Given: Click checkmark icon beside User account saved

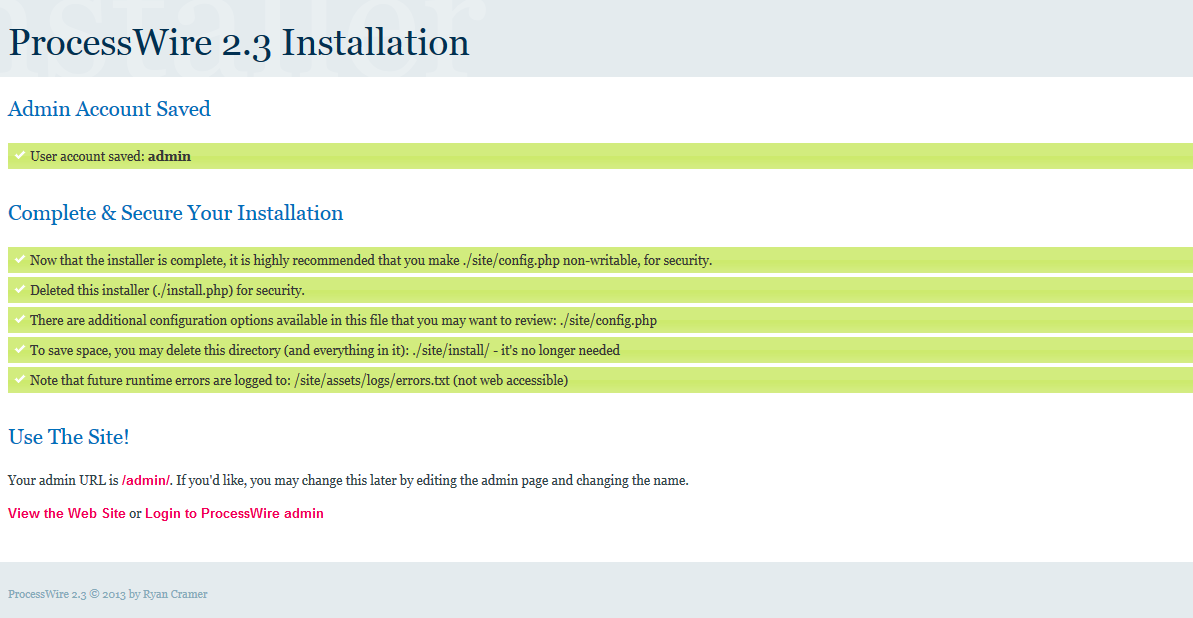Looking at the screenshot, I should [19, 155].
